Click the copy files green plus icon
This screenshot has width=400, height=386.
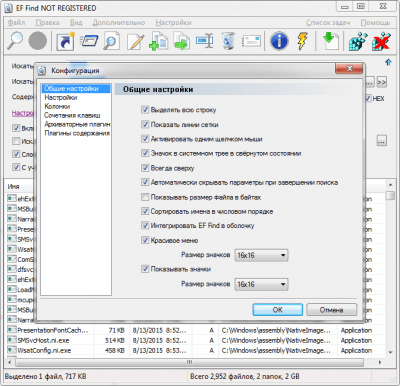[x=158, y=41]
